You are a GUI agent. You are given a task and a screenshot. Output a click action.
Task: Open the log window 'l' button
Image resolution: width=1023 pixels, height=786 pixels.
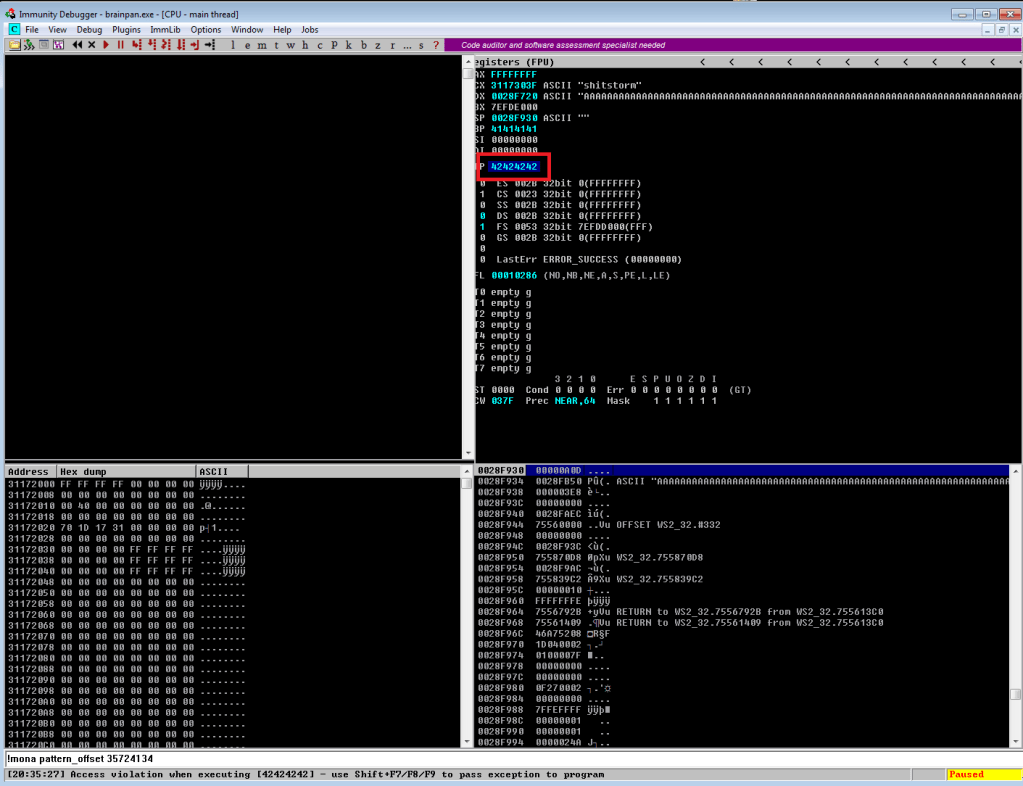pyautogui.click(x=234, y=45)
